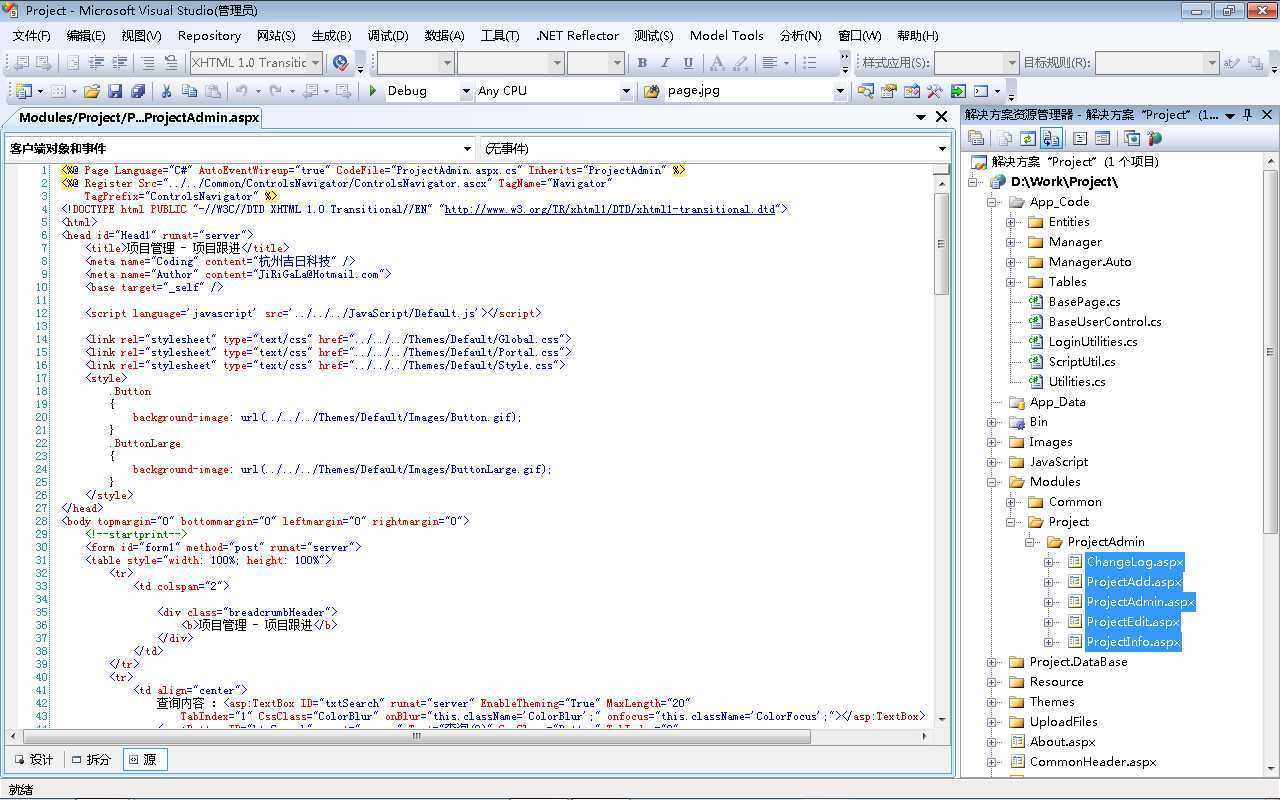Paste from clipboard using the Paste icon
Image resolution: width=1280 pixels, height=800 pixels.
pyautogui.click(x=212, y=91)
